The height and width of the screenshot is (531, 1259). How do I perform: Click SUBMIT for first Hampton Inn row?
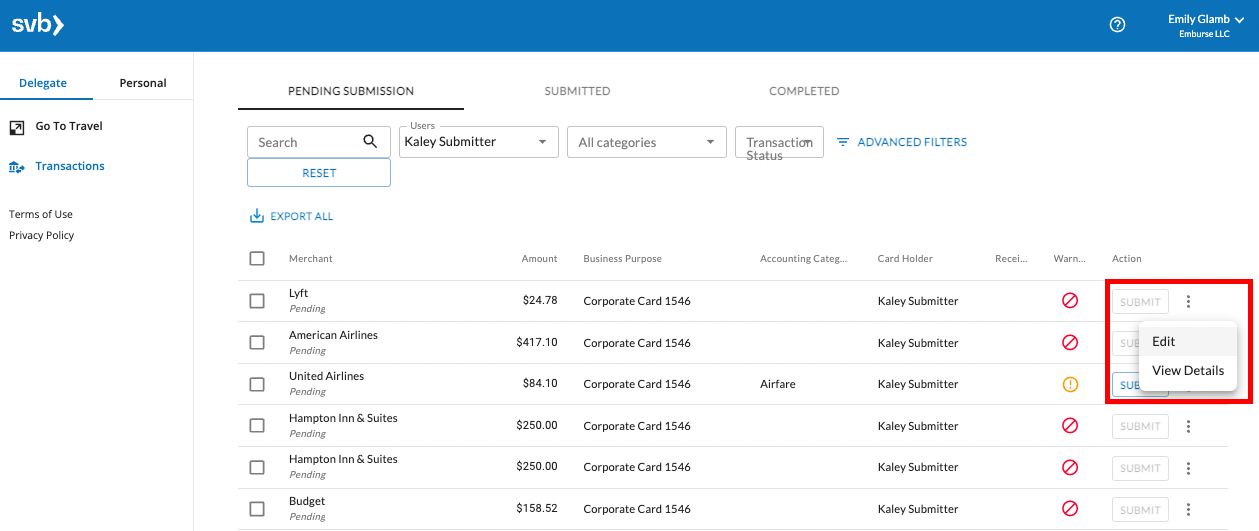(1140, 426)
